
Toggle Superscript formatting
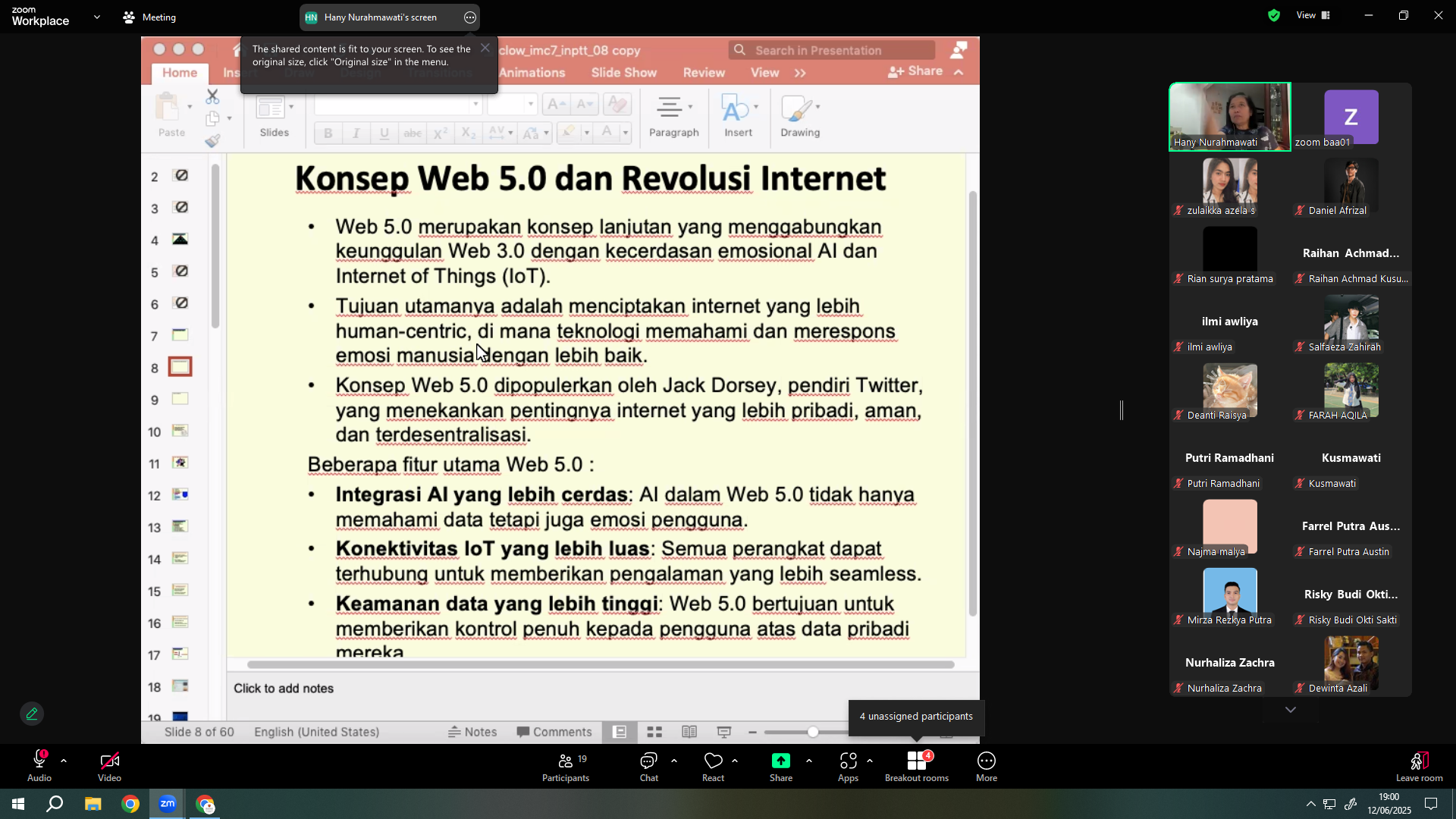440,133
